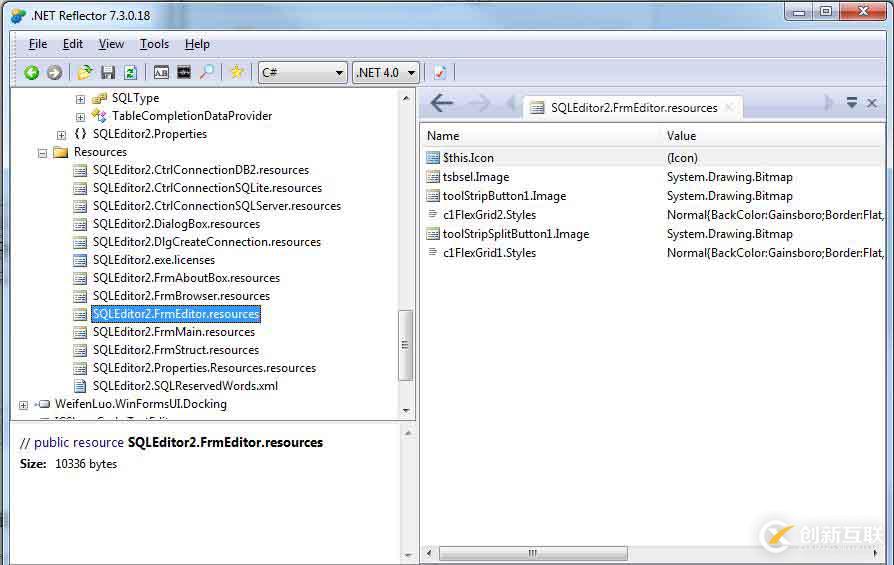This screenshot has height=565, width=894.
Task: Click the .NET Reflector title bar app icon
Action: [x=18, y=15]
